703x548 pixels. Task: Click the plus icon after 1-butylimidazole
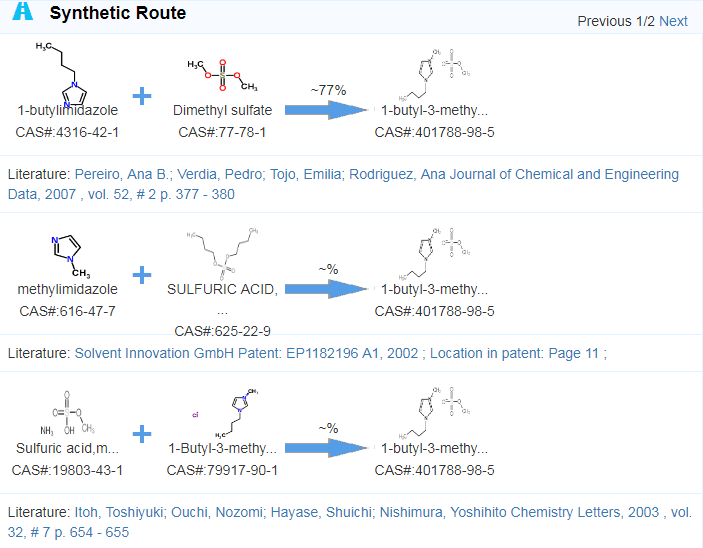point(142,96)
